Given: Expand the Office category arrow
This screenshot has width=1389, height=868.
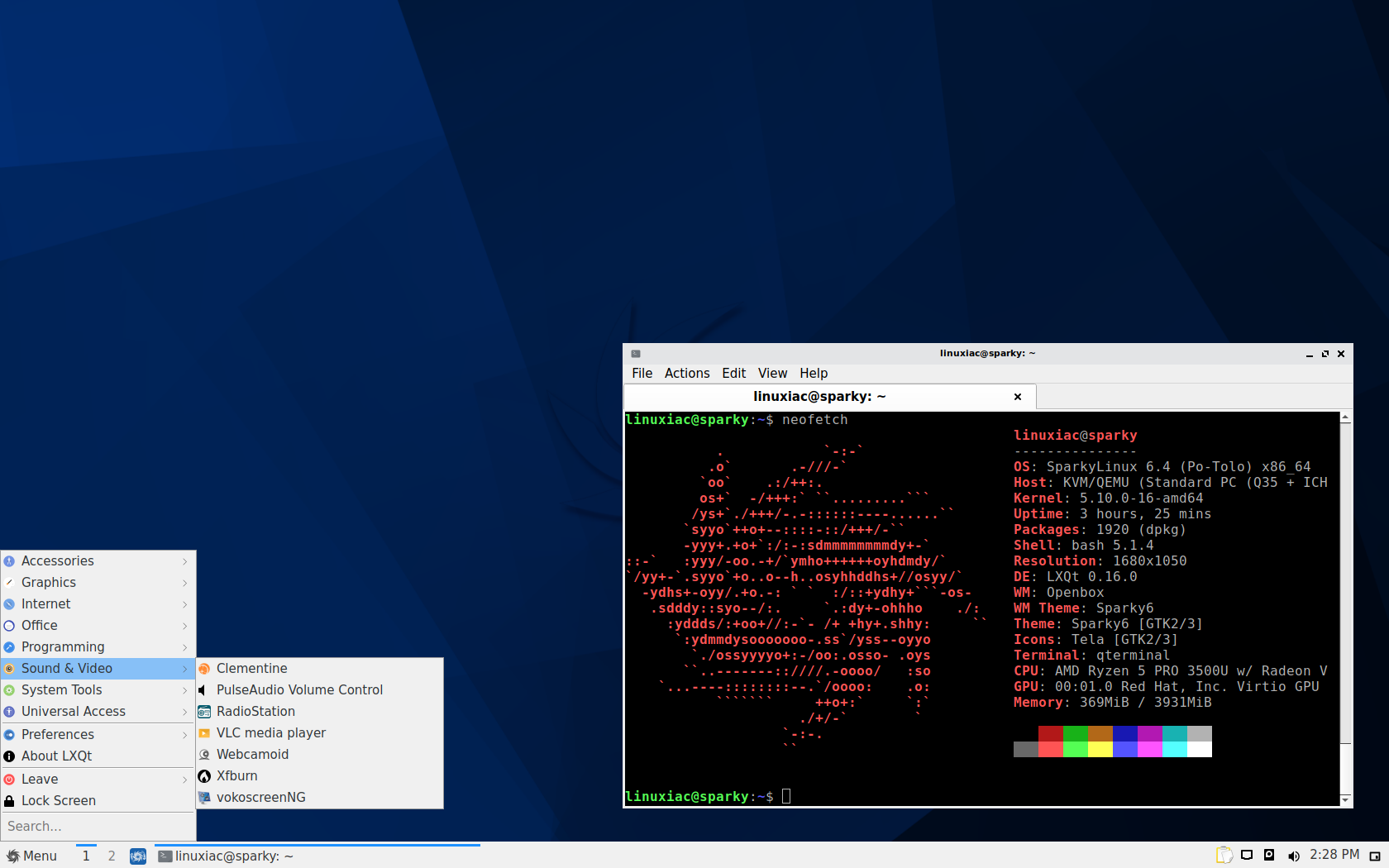Looking at the screenshot, I should 185,626.
